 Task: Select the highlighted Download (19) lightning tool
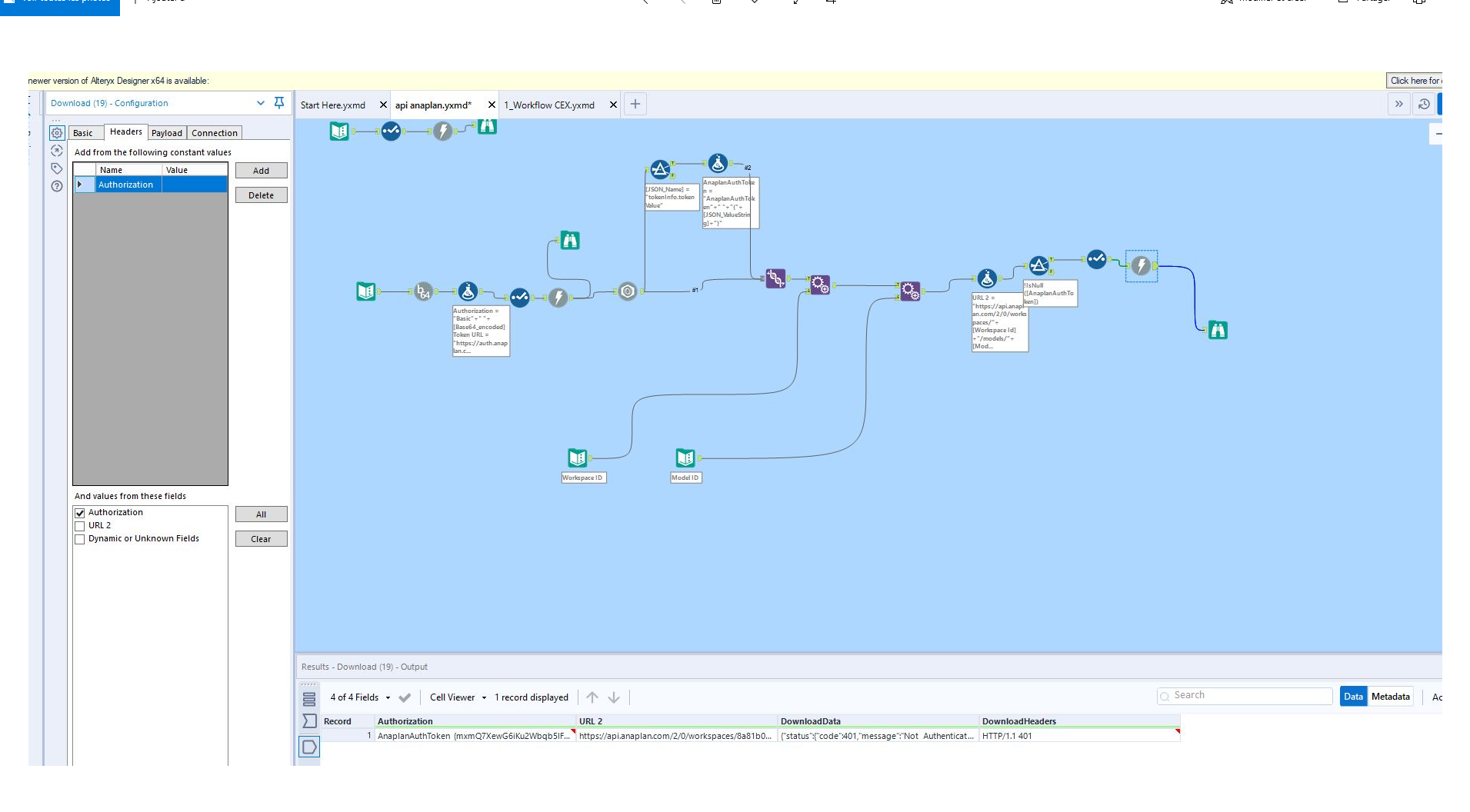(x=1142, y=266)
